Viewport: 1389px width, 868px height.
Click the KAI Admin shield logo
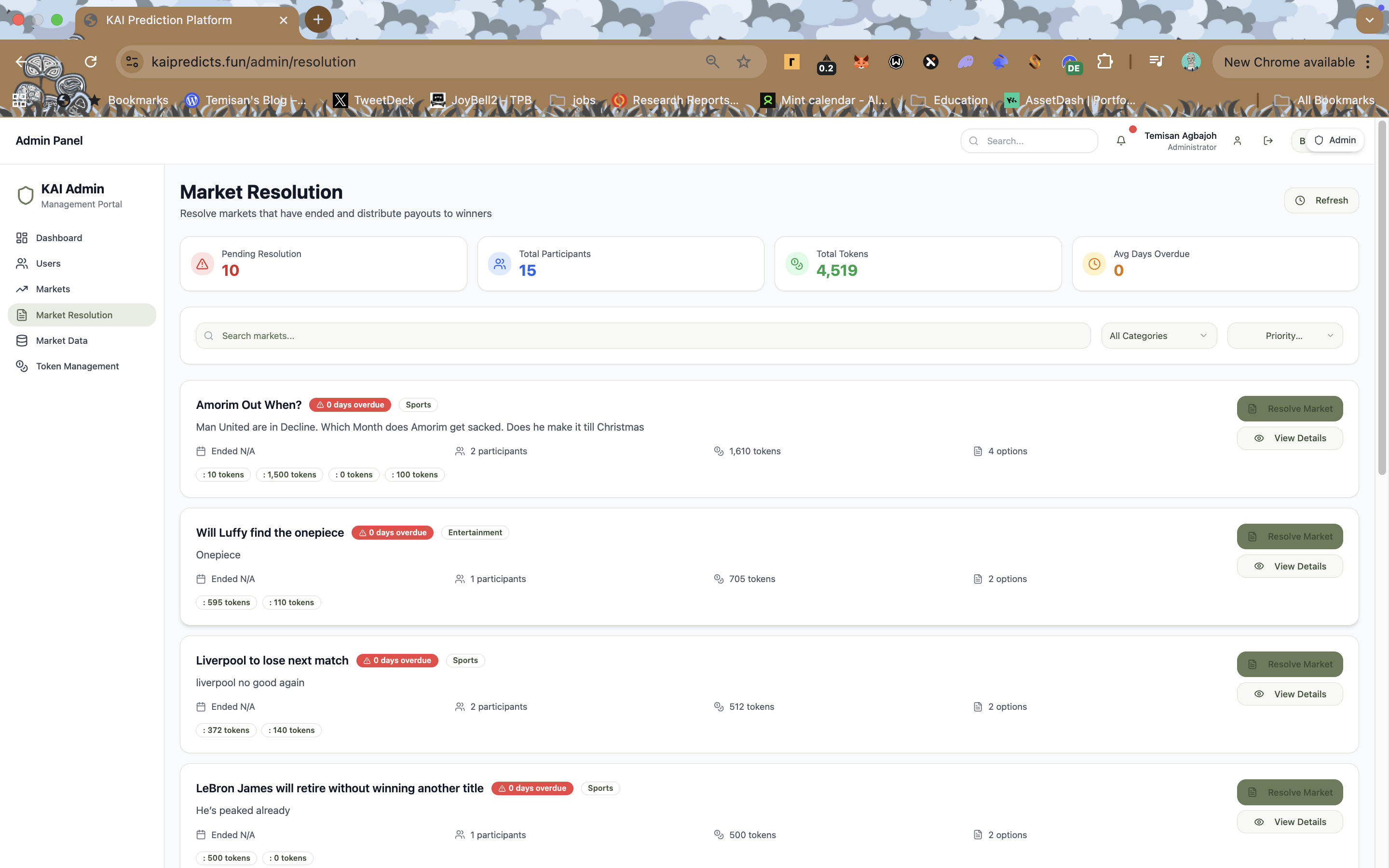point(25,195)
